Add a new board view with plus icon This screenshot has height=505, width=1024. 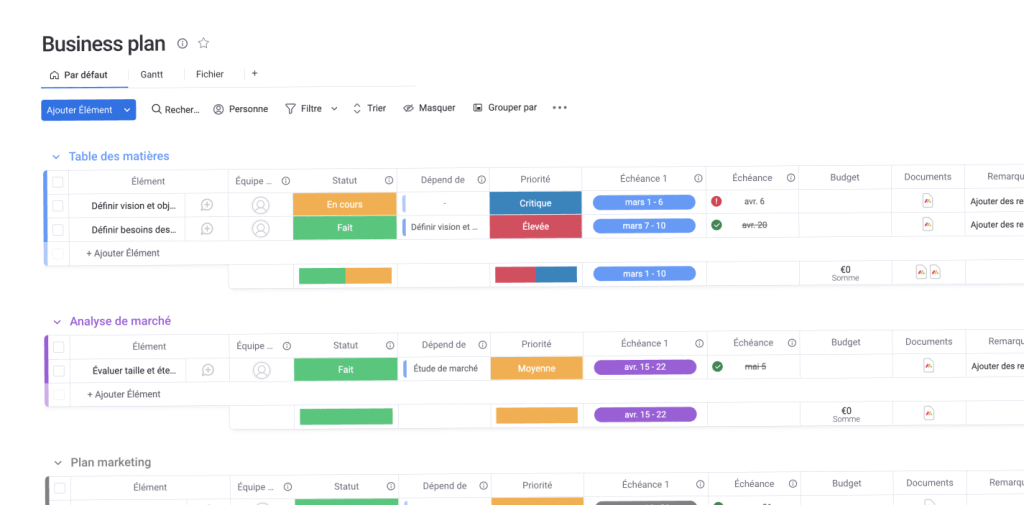tap(255, 74)
